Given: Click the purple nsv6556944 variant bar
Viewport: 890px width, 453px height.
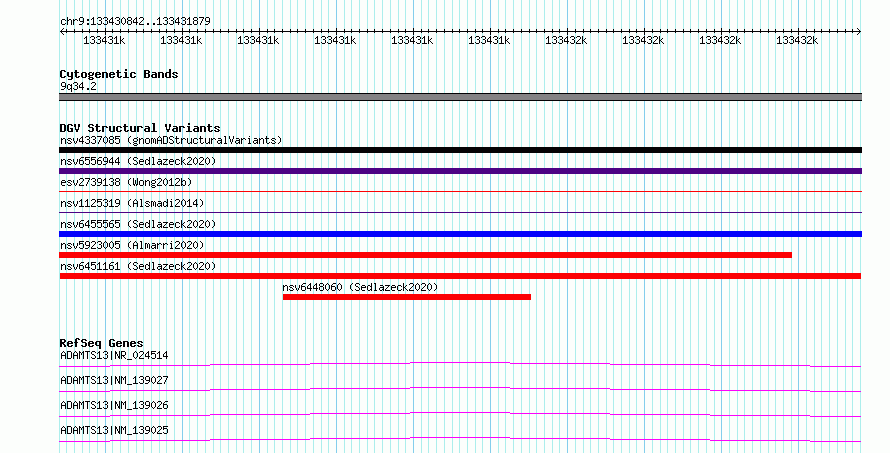Looking at the screenshot, I should [x=460, y=171].
